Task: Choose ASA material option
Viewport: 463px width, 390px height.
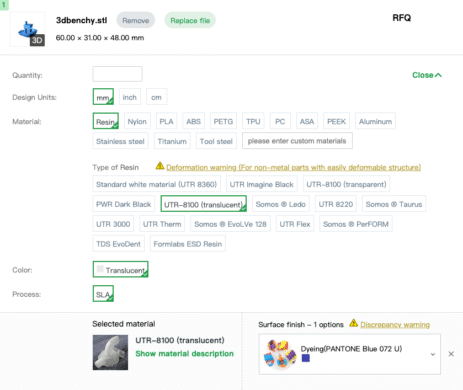Action: [x=307, y=121]
